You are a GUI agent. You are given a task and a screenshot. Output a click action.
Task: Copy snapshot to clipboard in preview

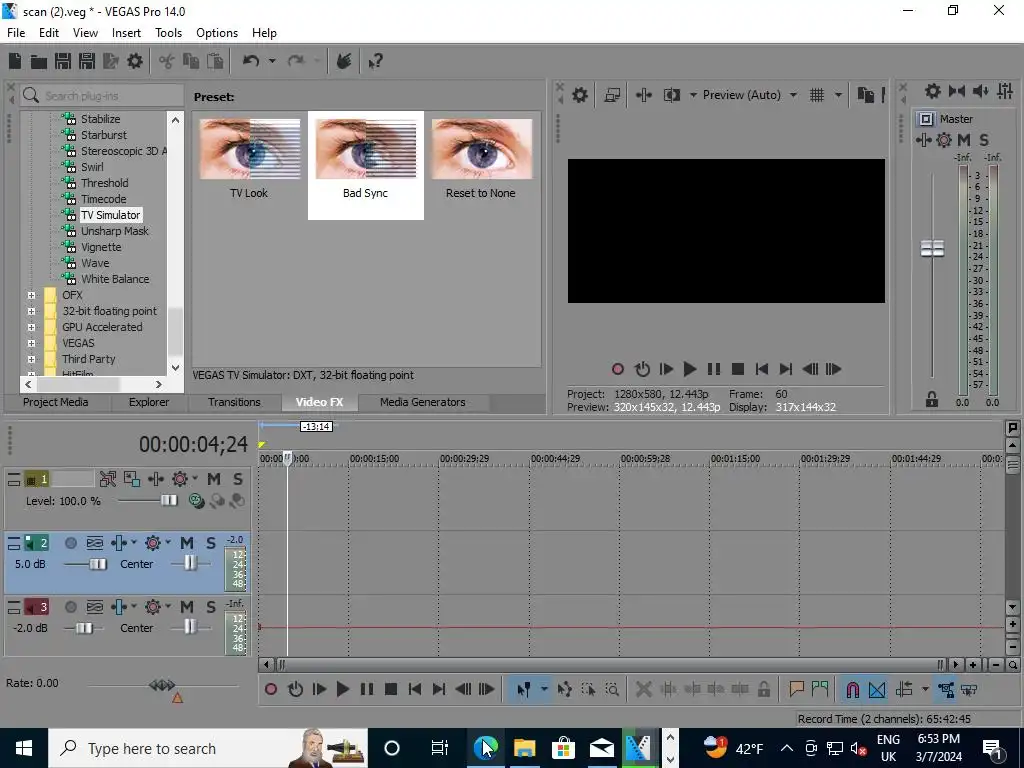865,95
